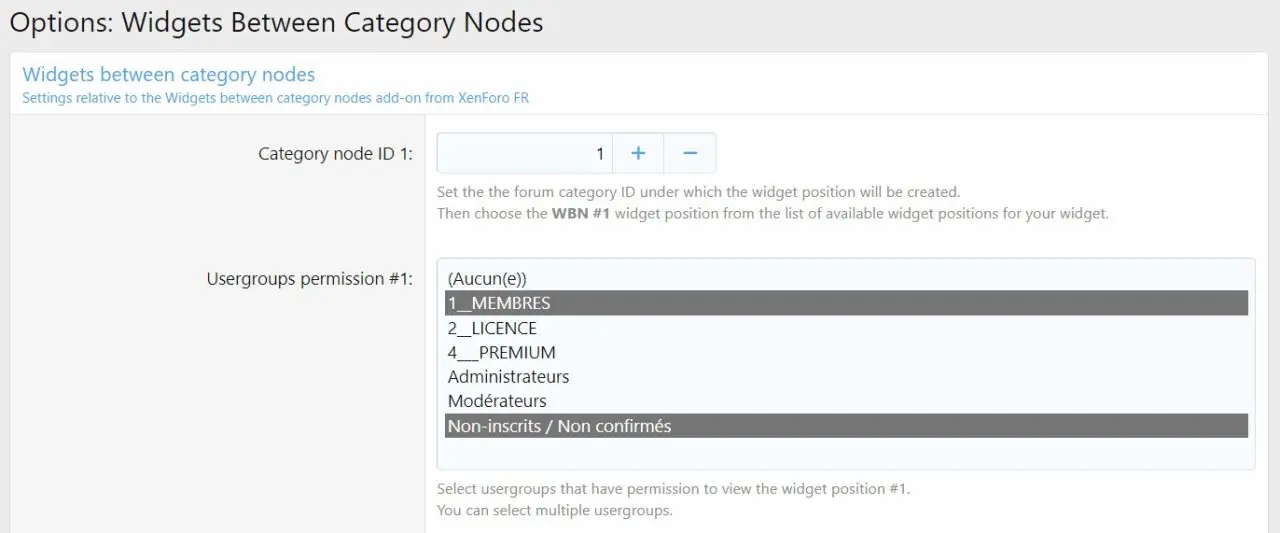
Task: Click the 'You can select multiple usergroups' note
Action: coord(554,511)
